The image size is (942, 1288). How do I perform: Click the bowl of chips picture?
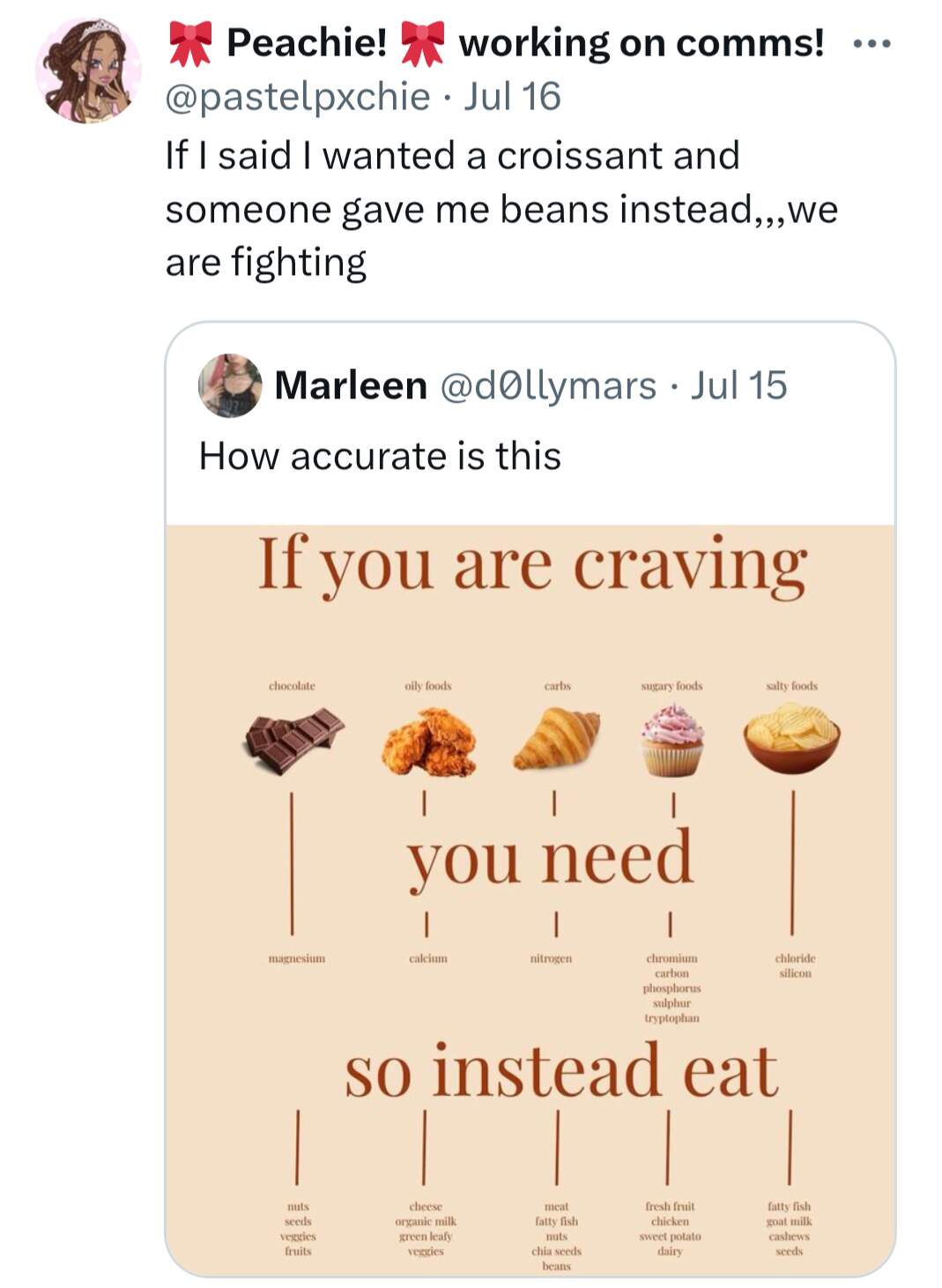pyautogui.click(x=792, y=738)
